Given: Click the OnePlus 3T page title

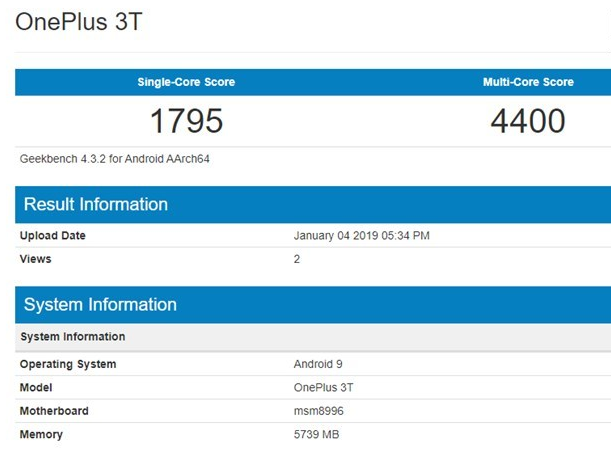Looking at the screenshot, I should pos(79,21).
